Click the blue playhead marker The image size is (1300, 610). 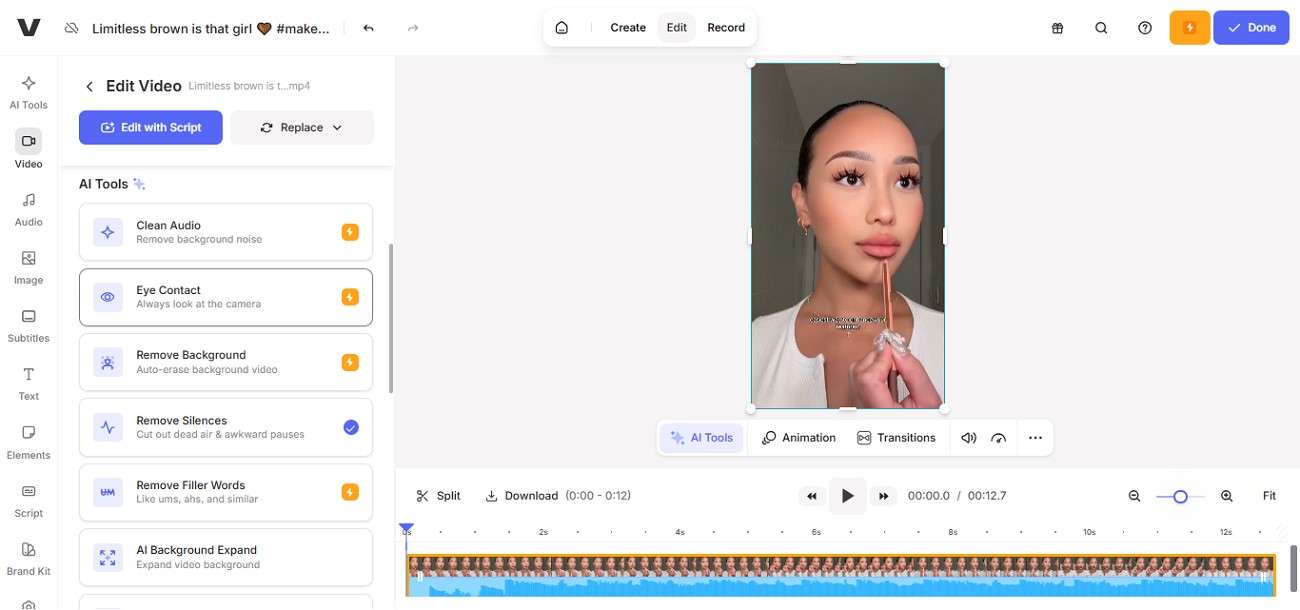(x=406, y=529)
